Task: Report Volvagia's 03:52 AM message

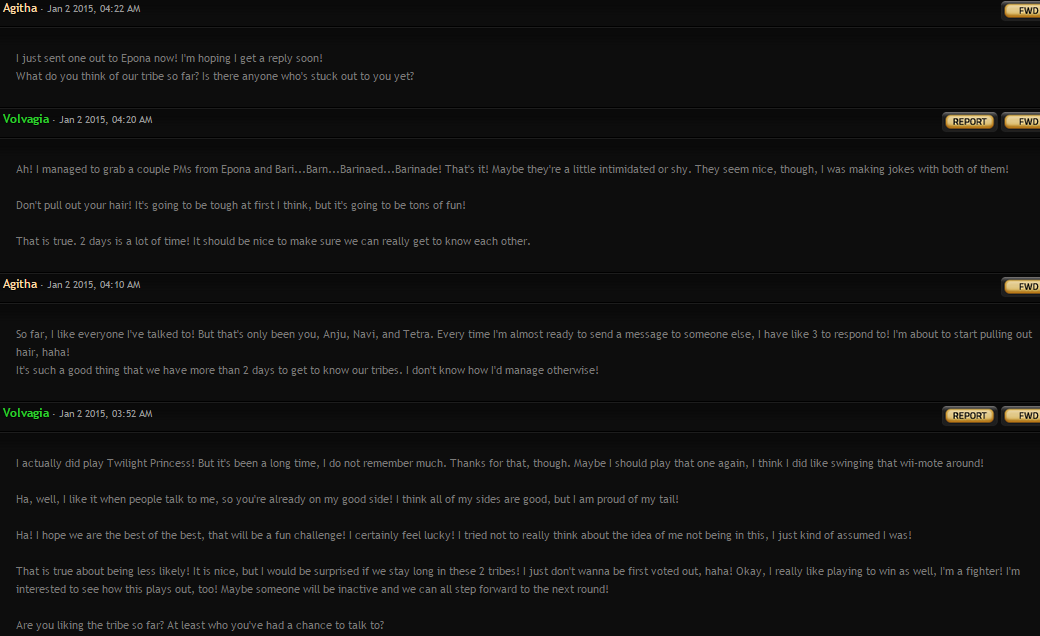Action: click(970, 416)
